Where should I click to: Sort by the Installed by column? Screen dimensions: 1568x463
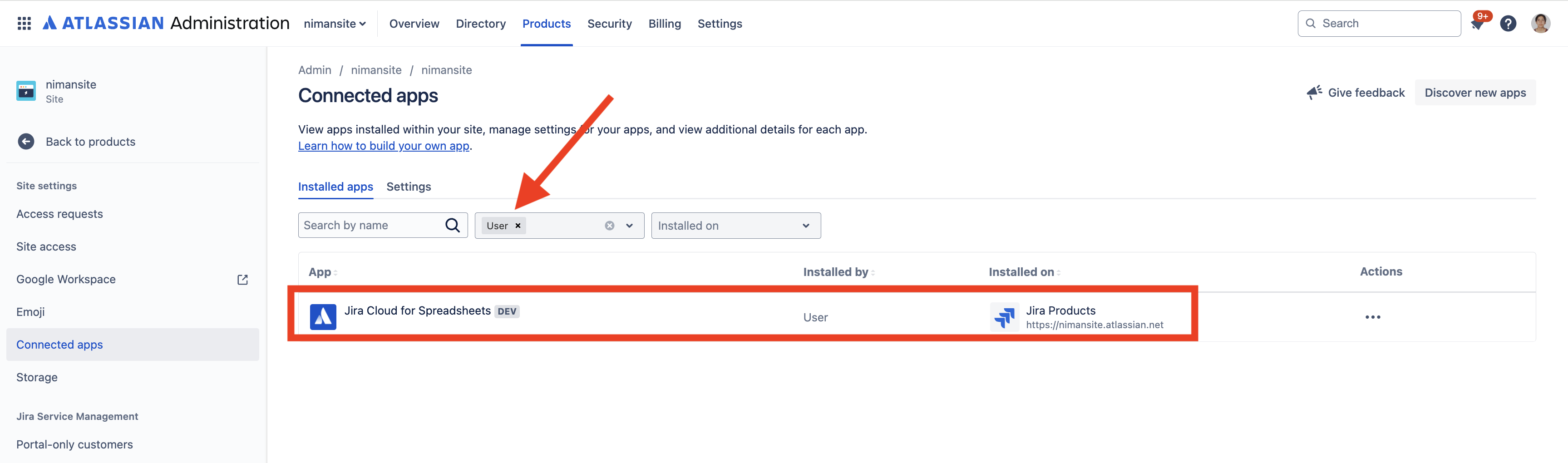click(839, 272)
